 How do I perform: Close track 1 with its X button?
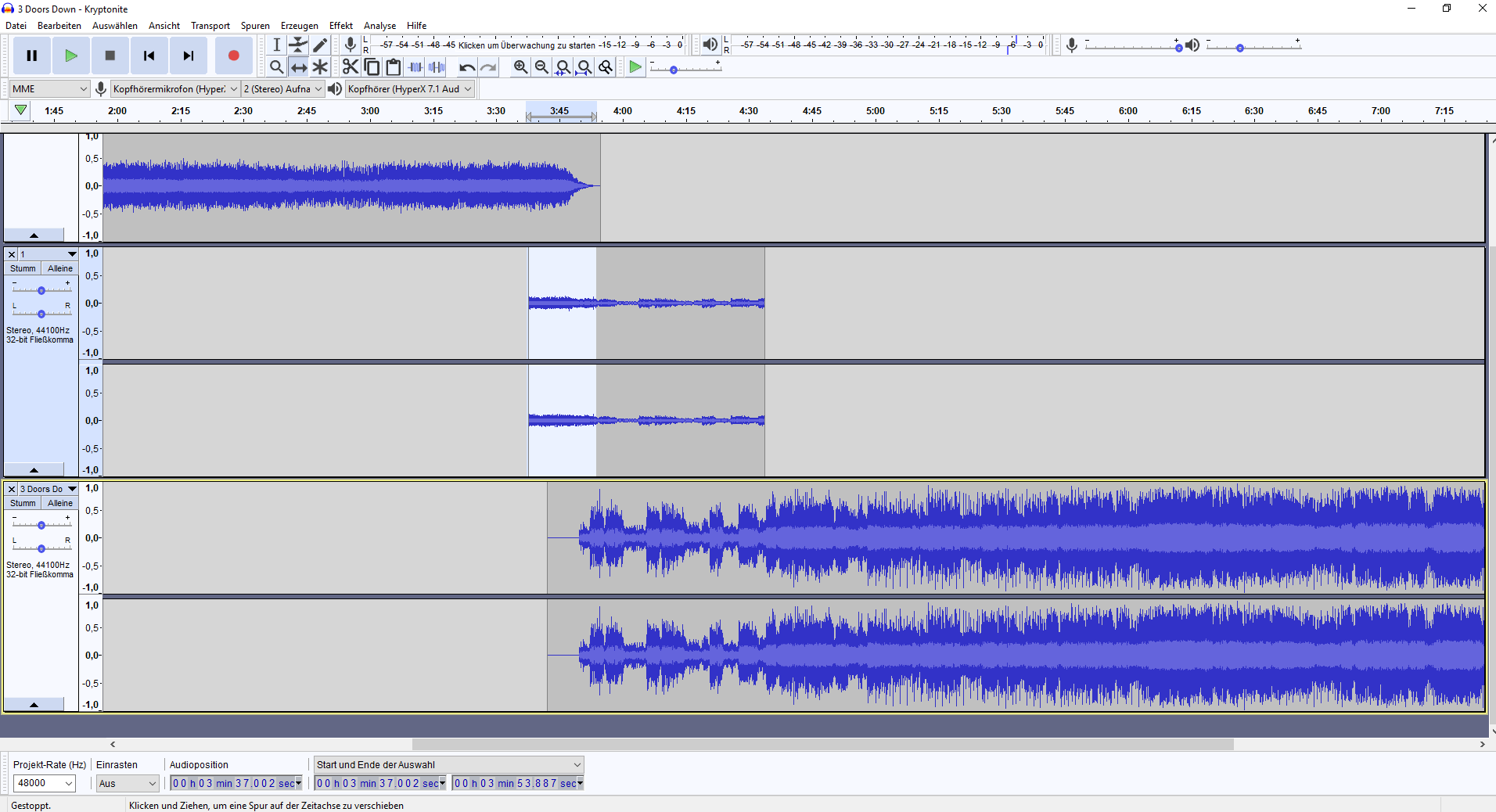point(12,254)
